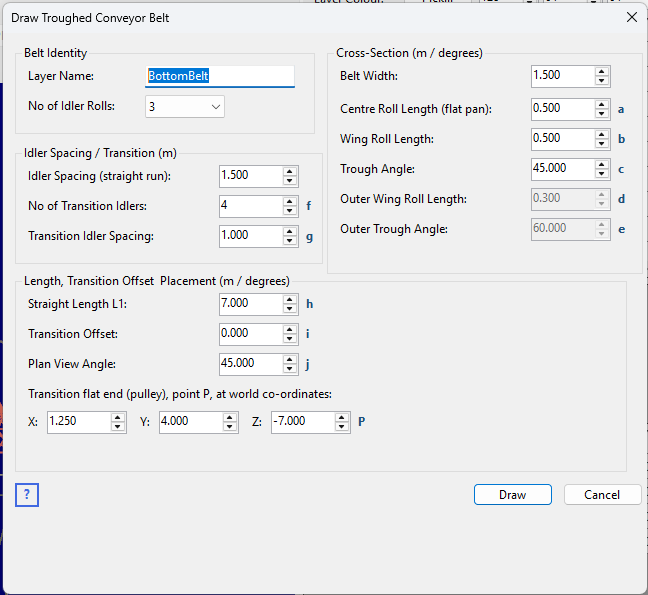Screen dimensions: 648x595
Task: Click the blue 'P' point reference letter
Action: (x=362, y=422)
